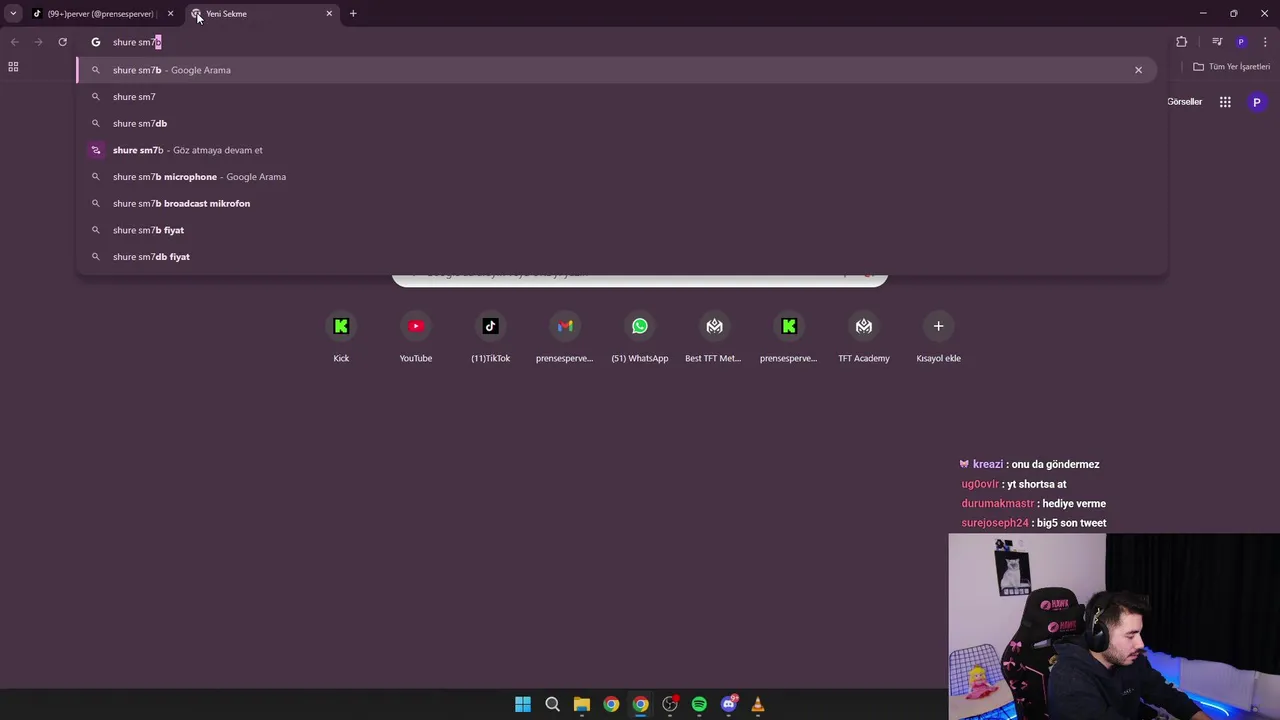
Task: Choose the 'shure sm7db fiyat' suggestion
Action: (616, 257)
